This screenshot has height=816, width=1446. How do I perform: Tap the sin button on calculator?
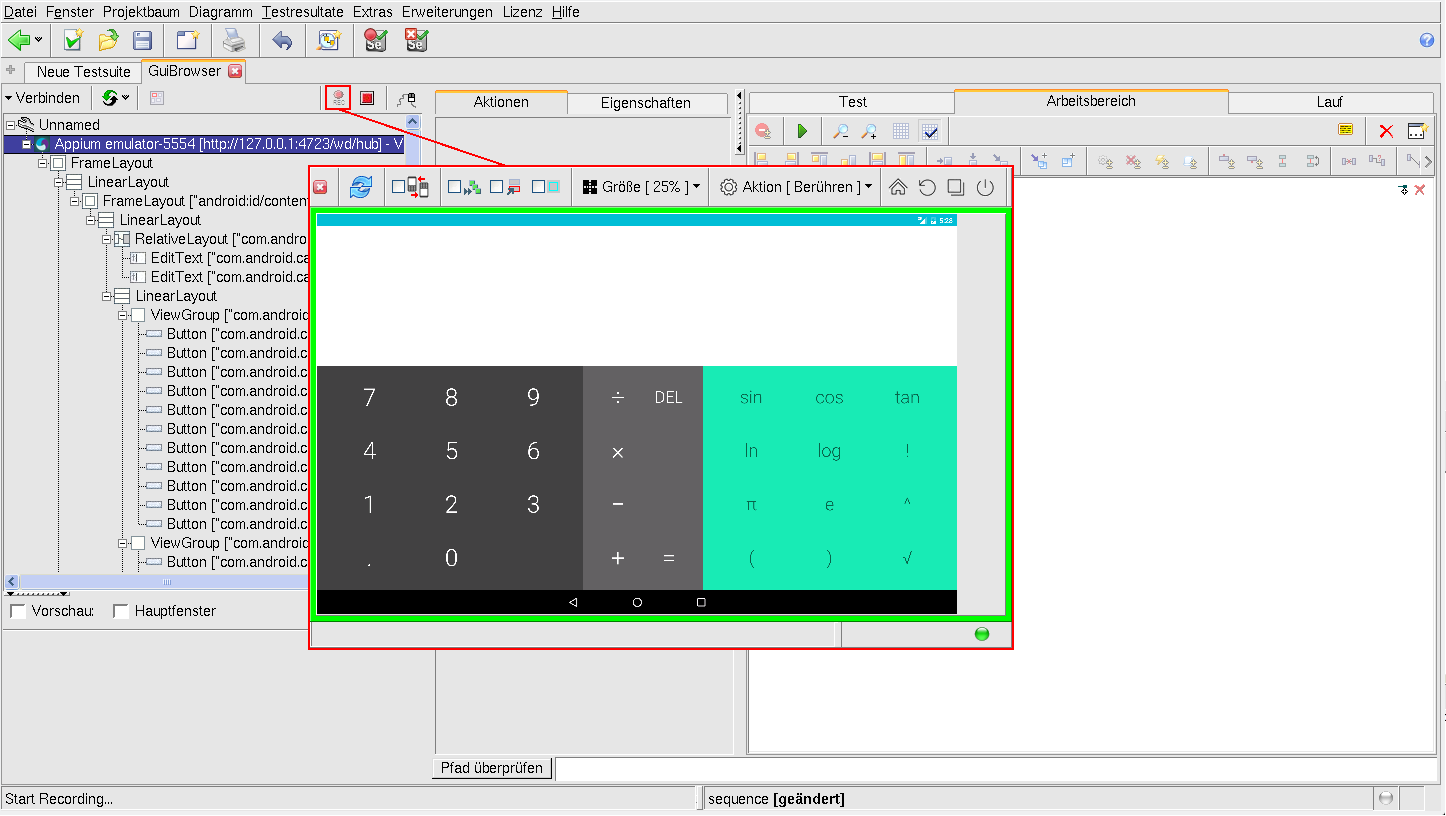pyautogui.click(x=751, y=397)
